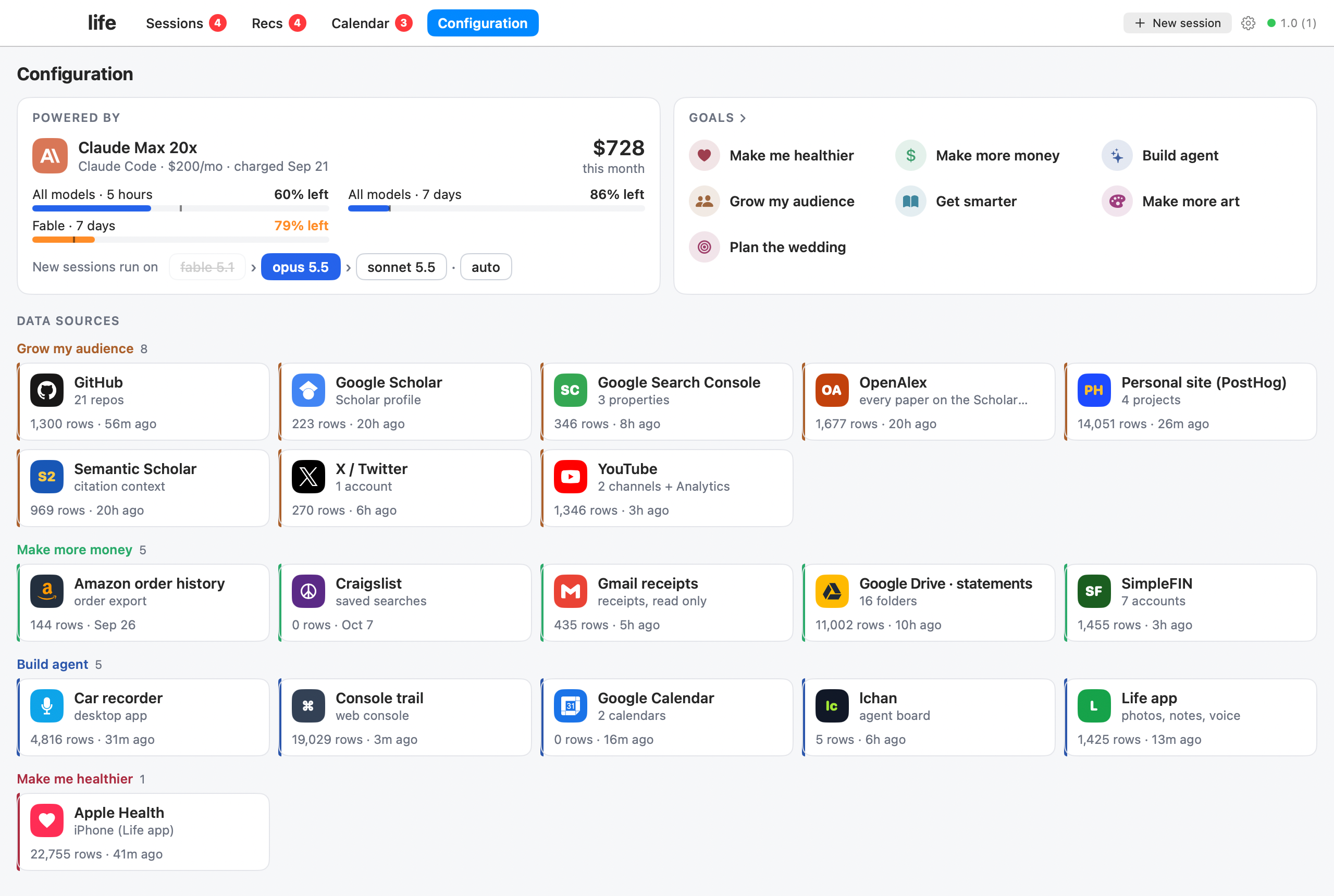
Task: Click 'Claude Code · $200/mo · charged Sep 21' text
Action: [x=203, y=166]
